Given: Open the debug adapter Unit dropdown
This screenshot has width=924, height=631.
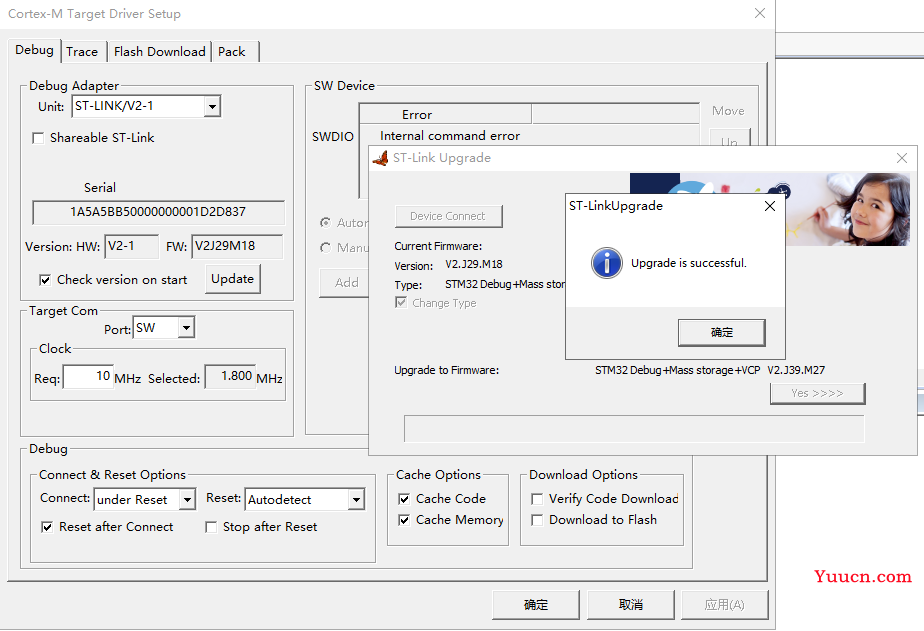Looking at the screenshot, I should pos(212,107).
